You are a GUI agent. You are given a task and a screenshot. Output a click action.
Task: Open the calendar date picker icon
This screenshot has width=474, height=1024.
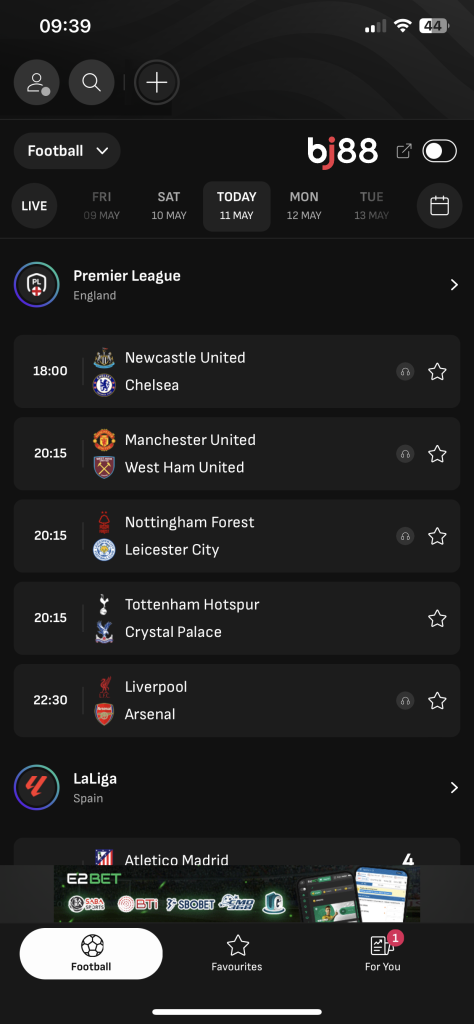(439, 206)
